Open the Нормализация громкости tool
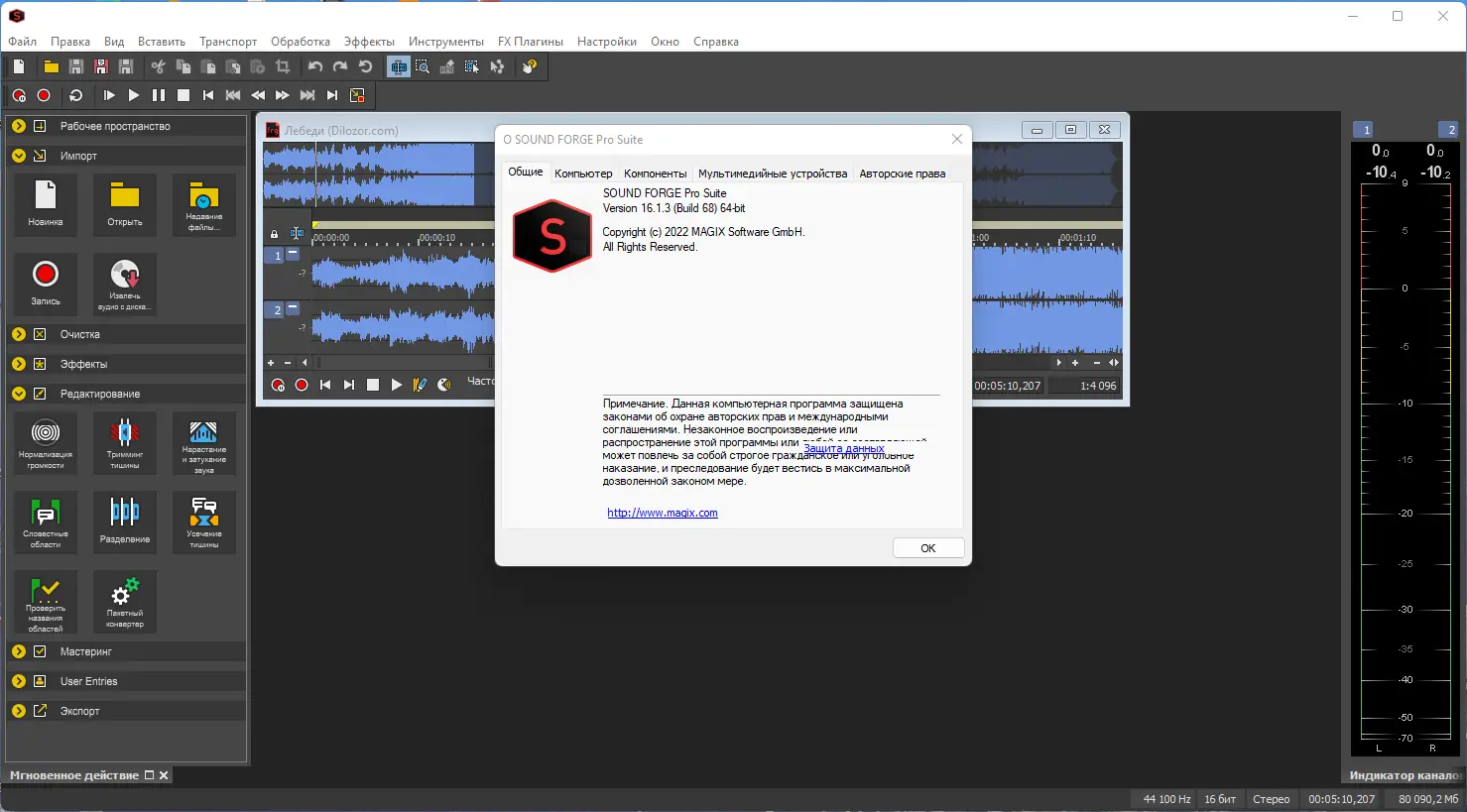1467x812 pixels. pos(45,442)
